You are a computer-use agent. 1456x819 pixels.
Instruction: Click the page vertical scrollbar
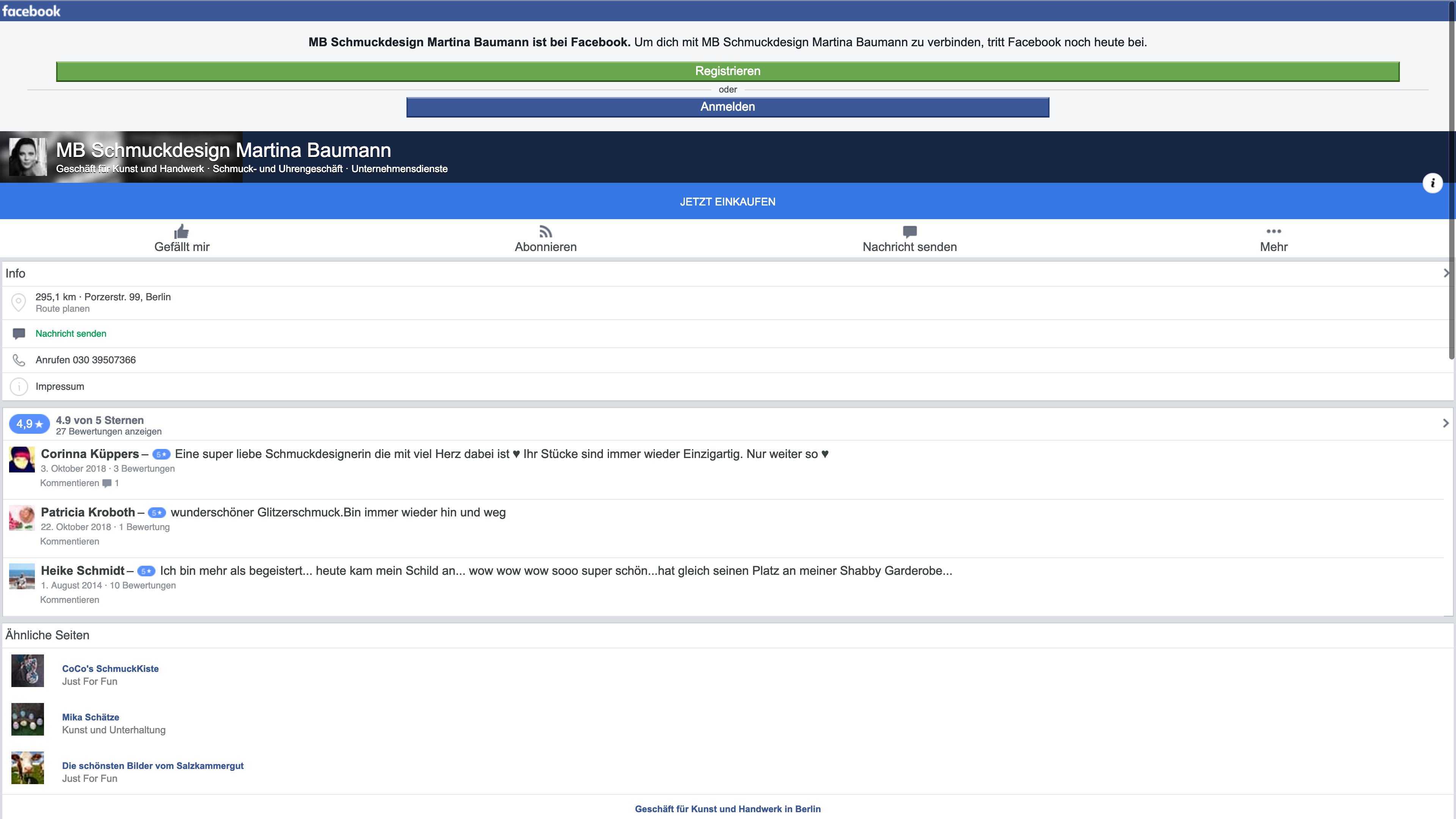tap(1452, 181)
